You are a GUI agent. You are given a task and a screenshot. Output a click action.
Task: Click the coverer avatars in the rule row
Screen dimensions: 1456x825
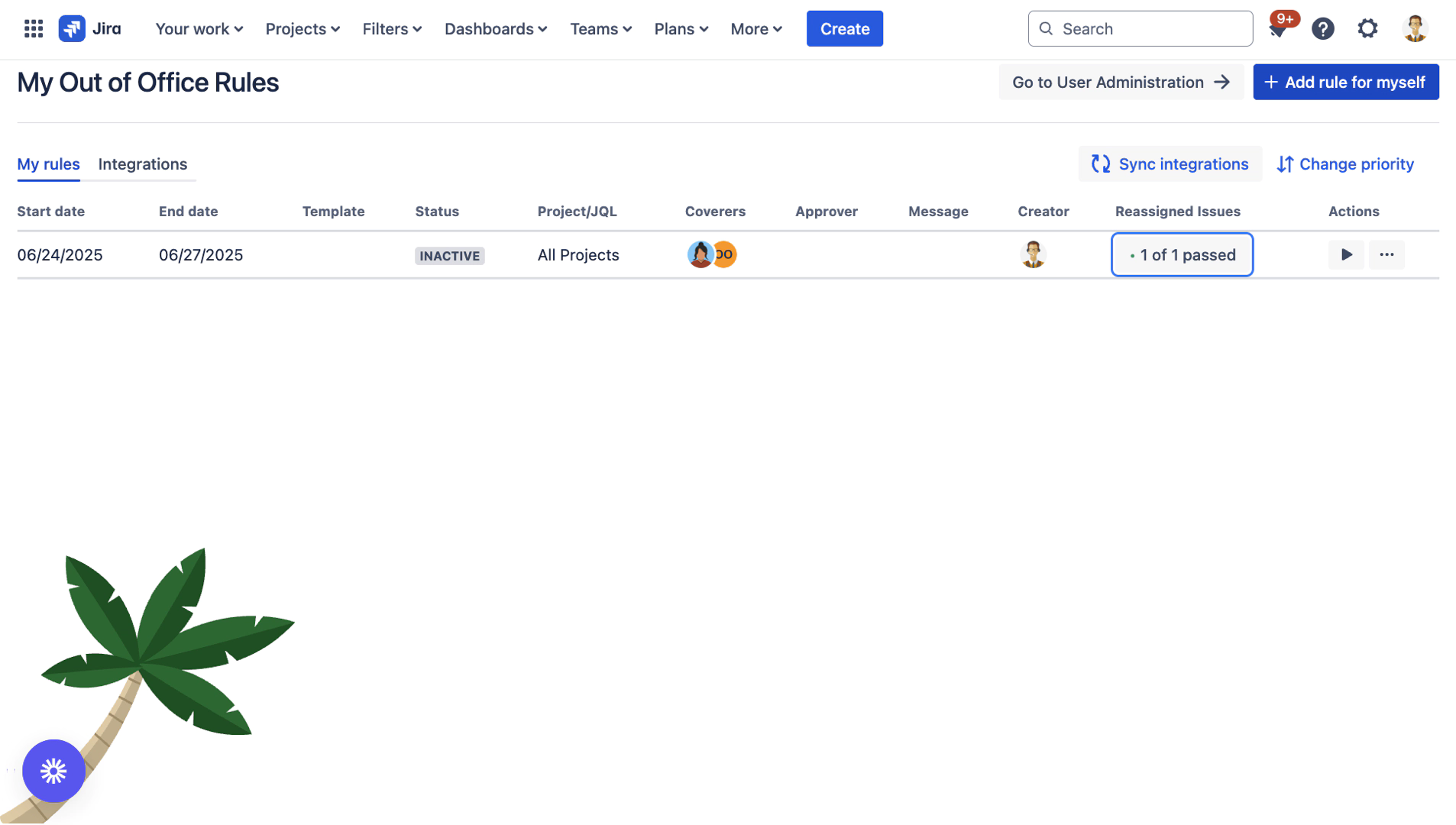711,255
